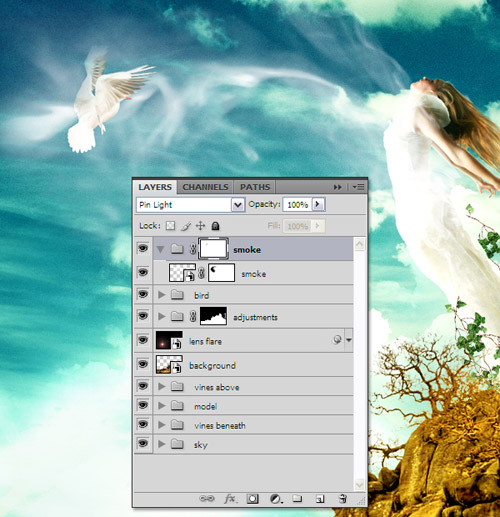Select the smoke layer mask thumbnail
Image resolution: width=500 pixels, height=517 pixels.
coord(221,273)
